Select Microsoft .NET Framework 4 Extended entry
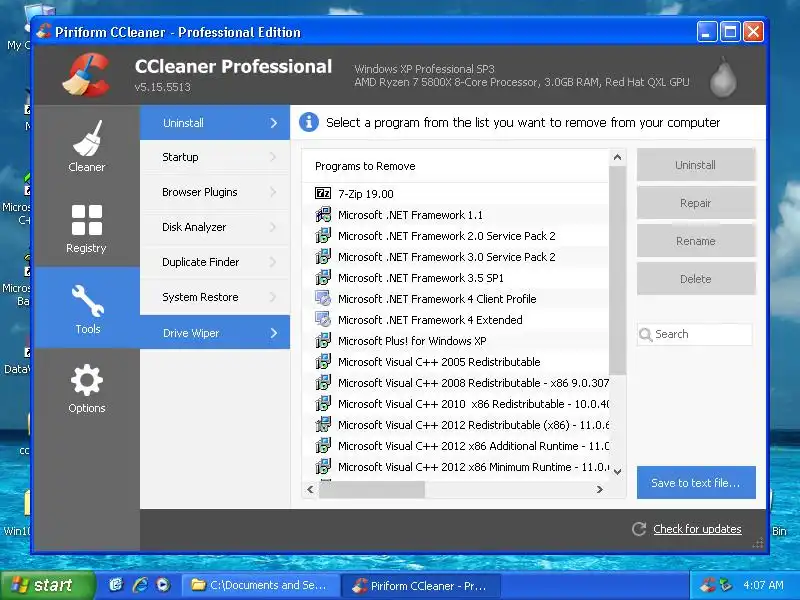 point(456,320)
